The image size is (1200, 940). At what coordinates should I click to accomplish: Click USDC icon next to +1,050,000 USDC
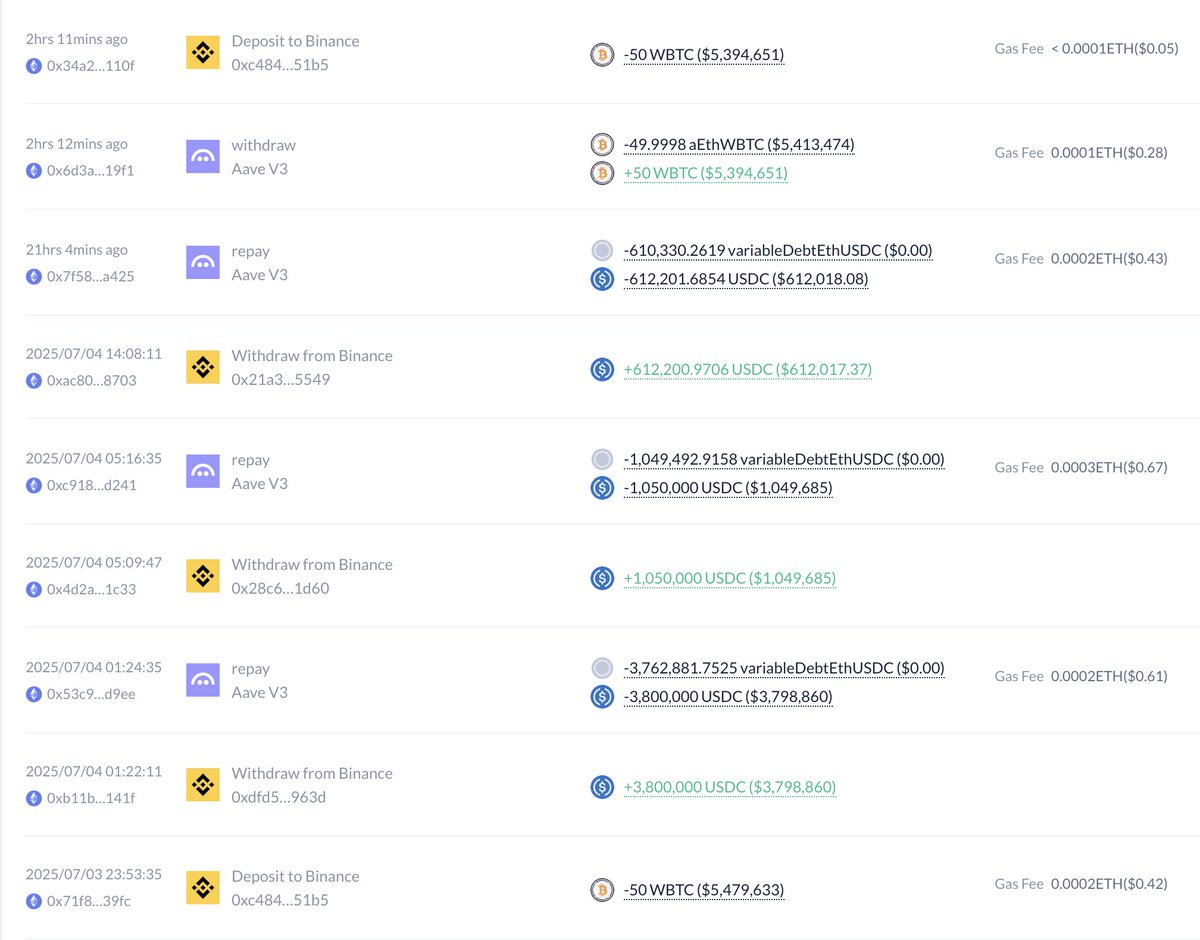(602, 578)
